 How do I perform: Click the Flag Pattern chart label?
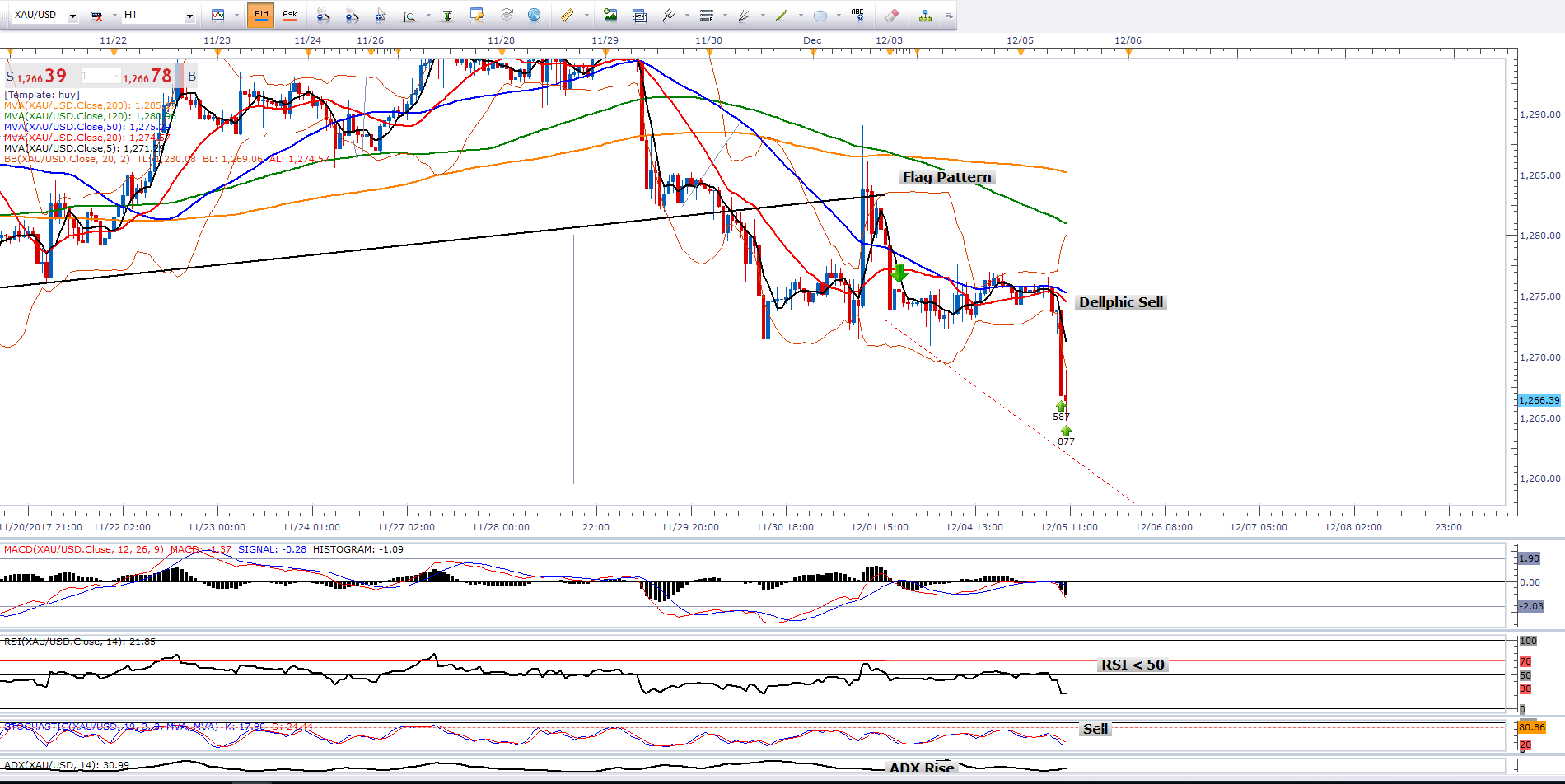946,177
